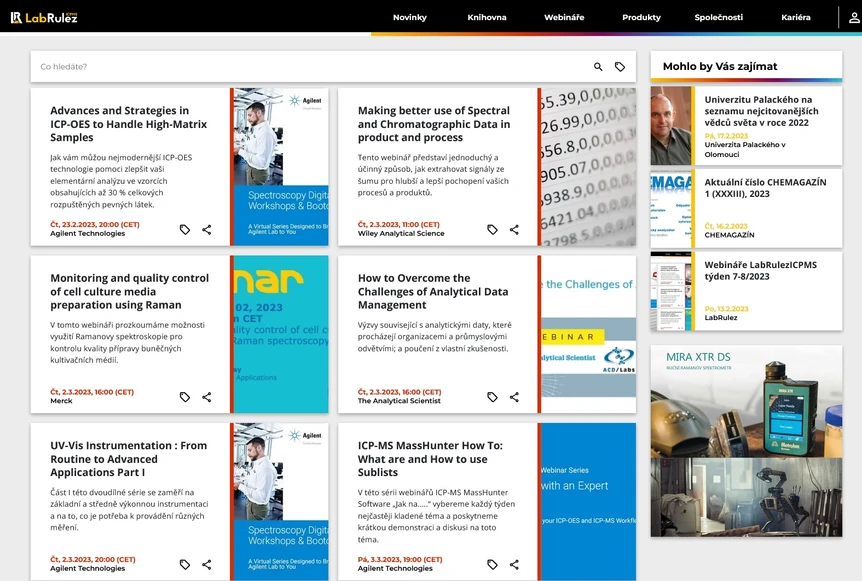The image size is (862, 581).
Task: Open 'UV-Vis Instrumentation' webinar title
Action: (x=129, y=459)
